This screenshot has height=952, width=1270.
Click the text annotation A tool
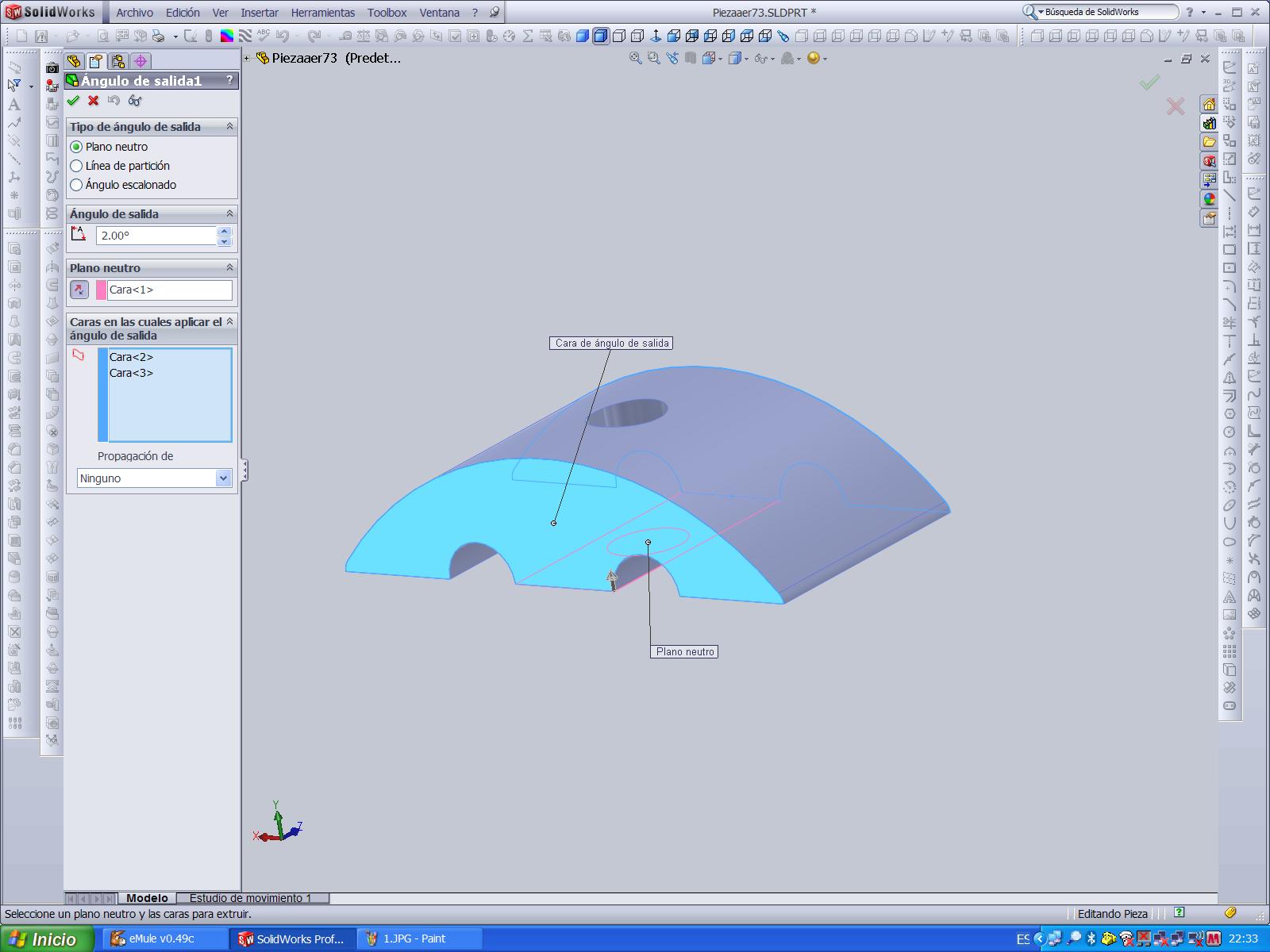point(13,105)
